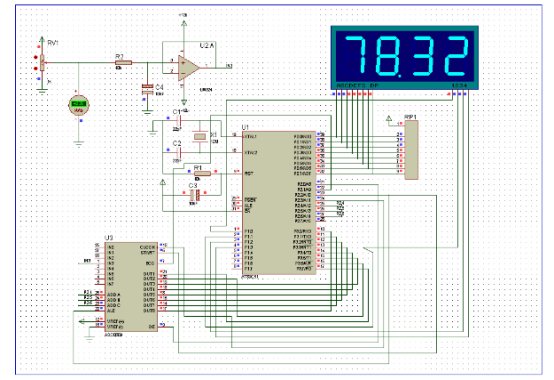This screenshot has height=380, width=554.
Task: Select the R1 reset resistor
Action: [x=202, y=173]
